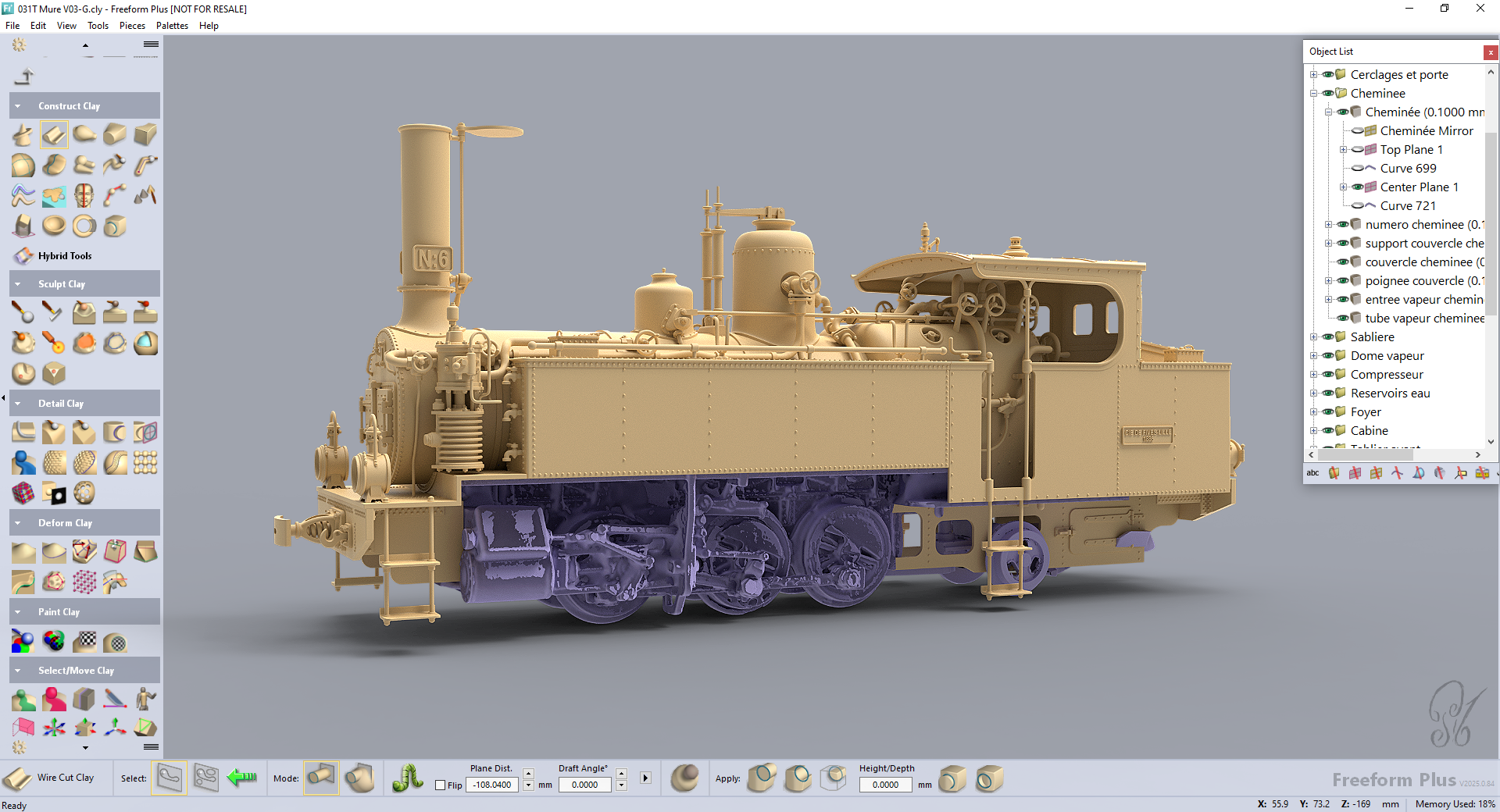Expand the Dome vapeur tree node

click(x=1313, y=356)
